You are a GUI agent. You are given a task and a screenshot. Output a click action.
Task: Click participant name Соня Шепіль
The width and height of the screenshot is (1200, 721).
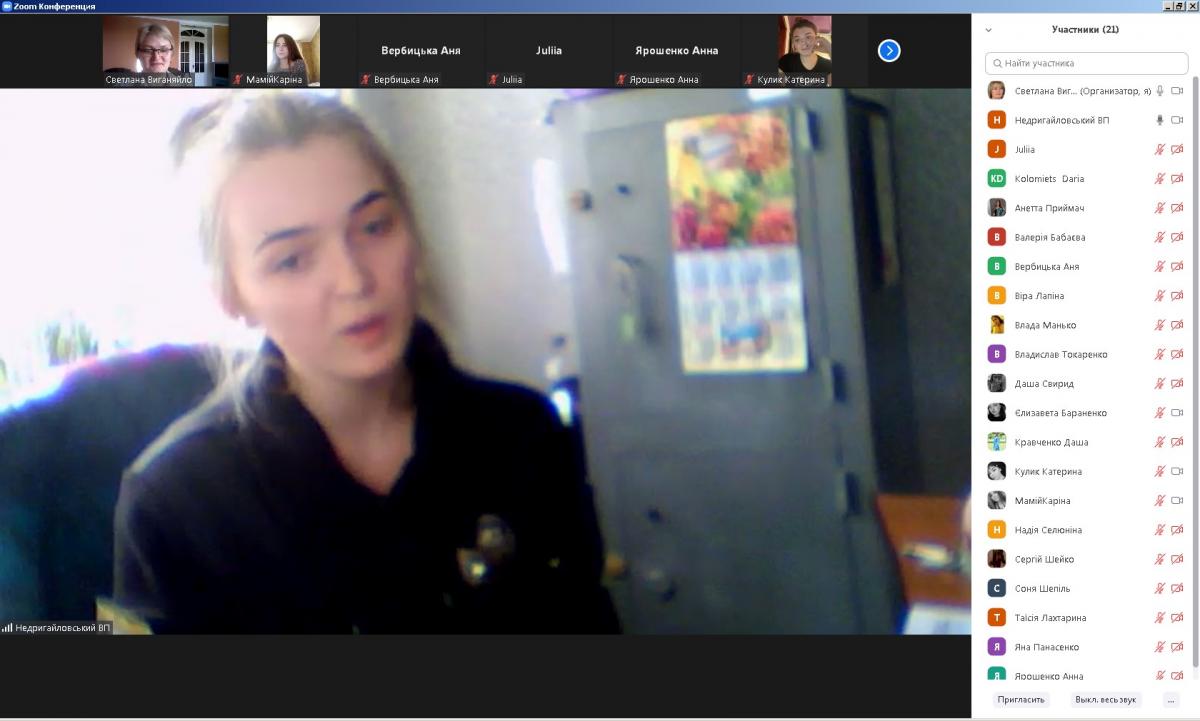coord(1042,588)
